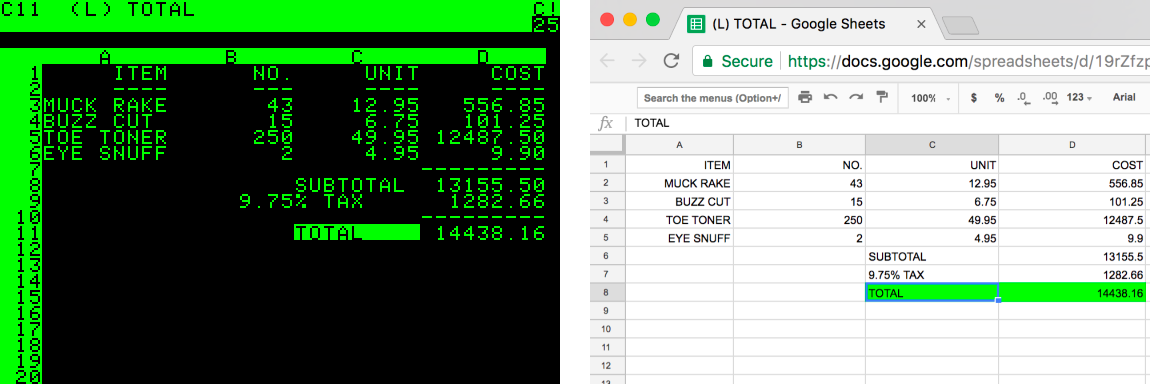Click the docs.google.com address bar
1150x384 pixels.
[921, 61]
